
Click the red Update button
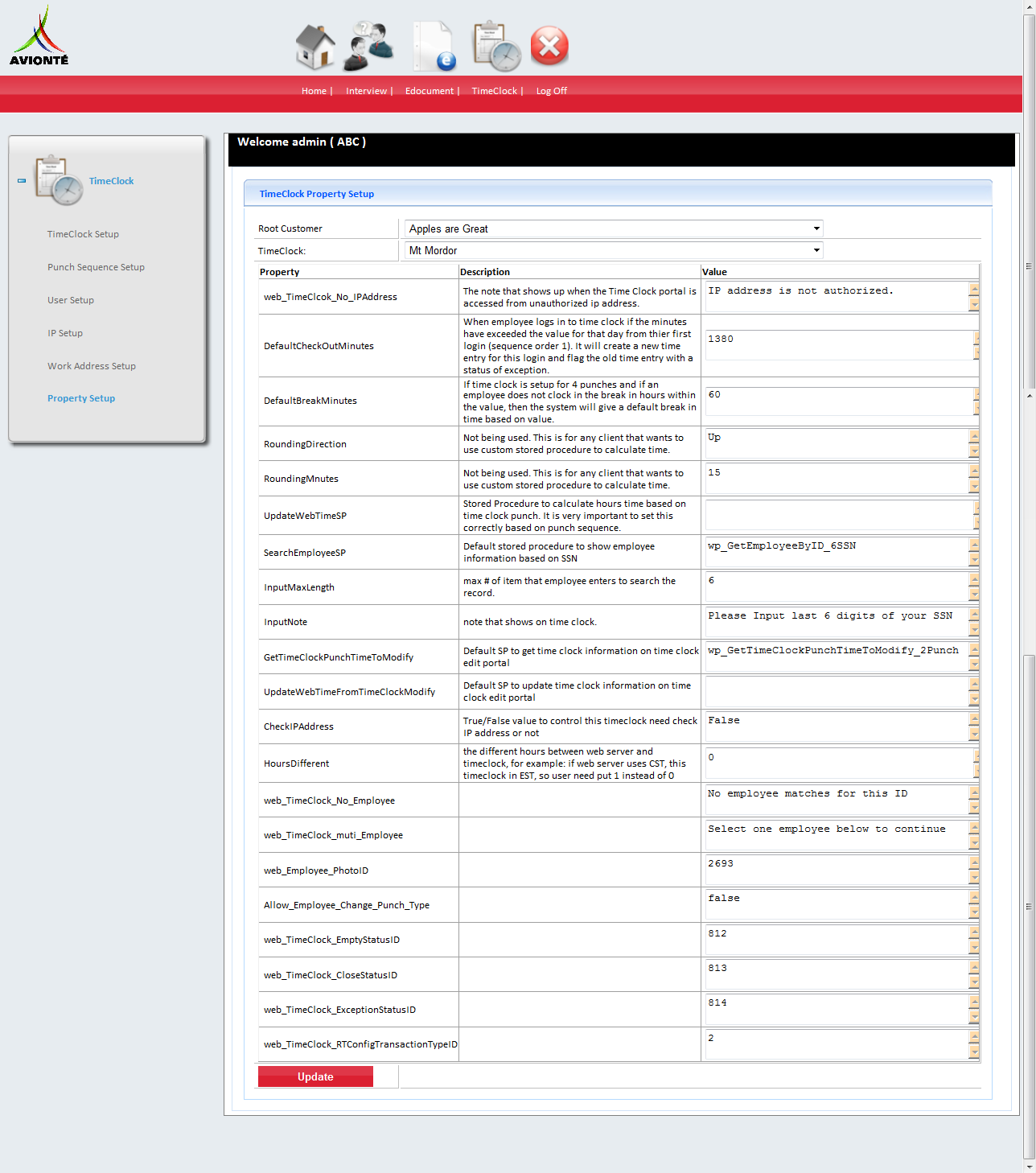(315, 1076)
